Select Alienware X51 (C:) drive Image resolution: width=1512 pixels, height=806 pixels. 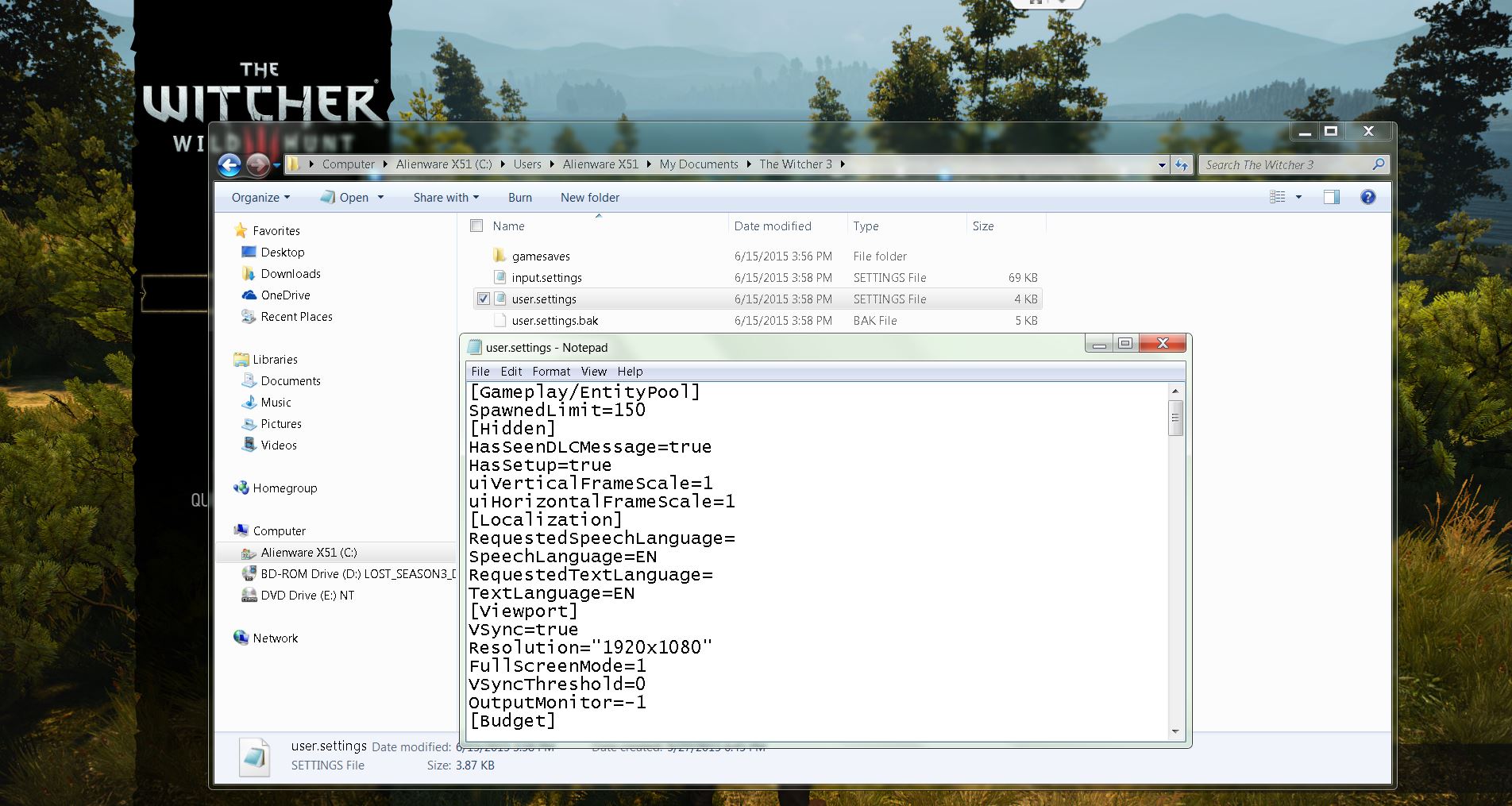pos(309,553)
